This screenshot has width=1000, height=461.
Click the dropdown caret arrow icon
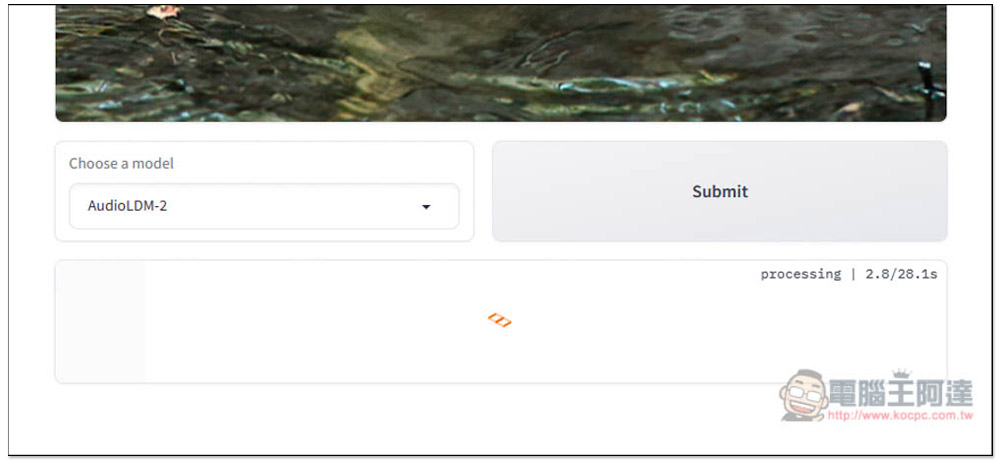(426, 207)
